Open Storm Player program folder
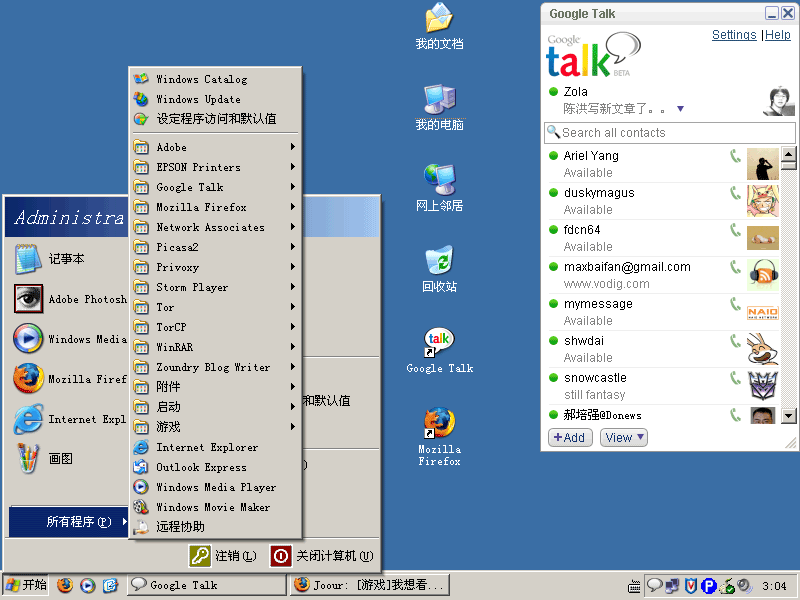Viewport: 800px width, 600px height. click(214, 287)
